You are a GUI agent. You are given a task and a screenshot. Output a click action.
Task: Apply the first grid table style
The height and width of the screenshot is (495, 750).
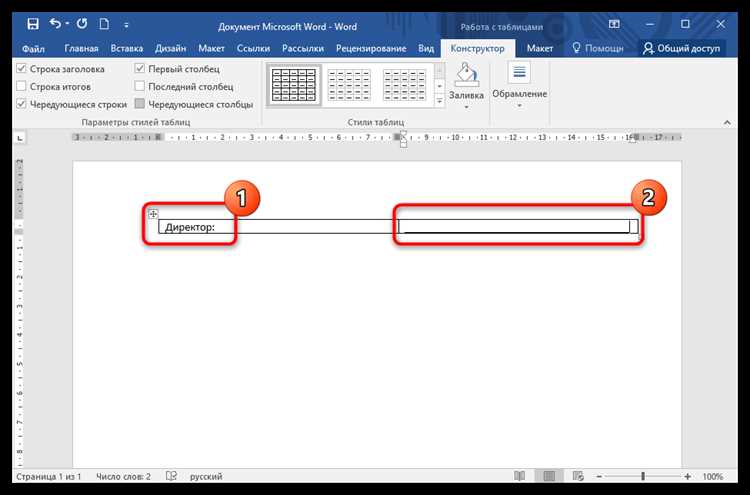point(294,85)
